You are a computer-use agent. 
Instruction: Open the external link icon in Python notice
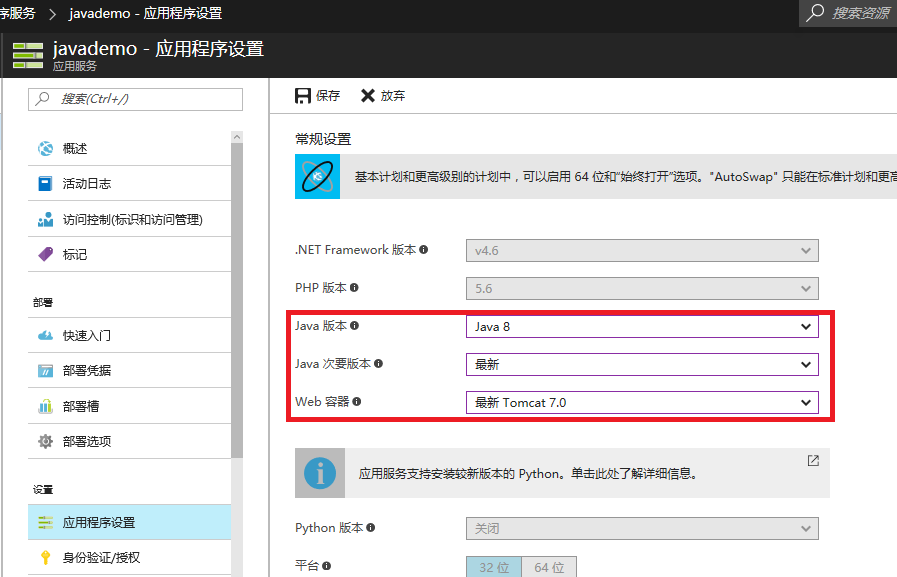click(x=813, y=460)
